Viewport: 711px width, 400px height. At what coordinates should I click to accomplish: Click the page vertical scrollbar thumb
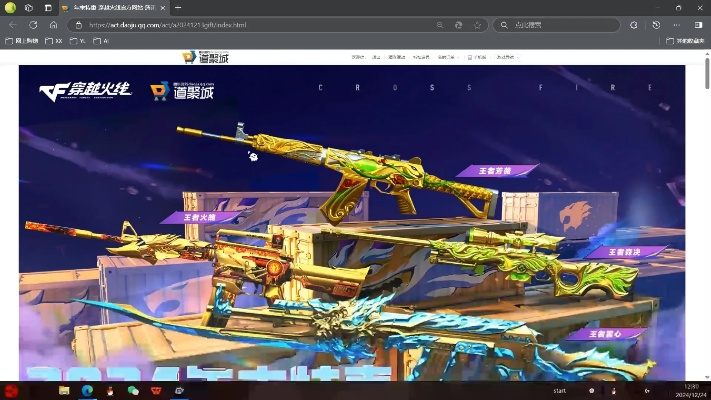[x=707, y=73]
